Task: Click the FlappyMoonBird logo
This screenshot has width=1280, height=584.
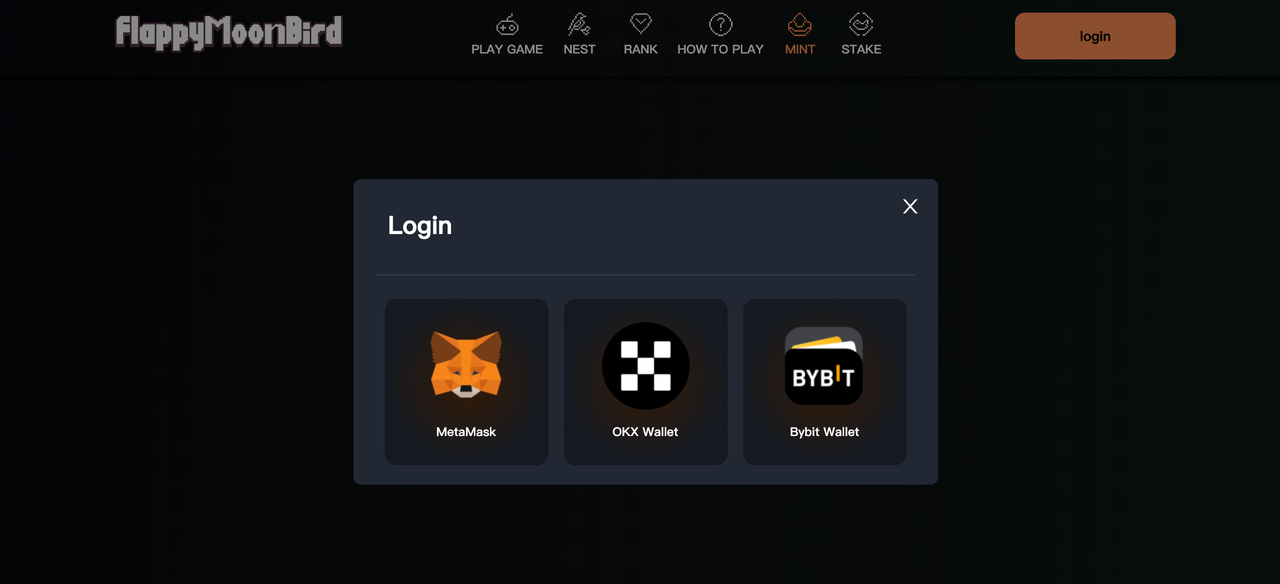Action: [x=229, y=32]
